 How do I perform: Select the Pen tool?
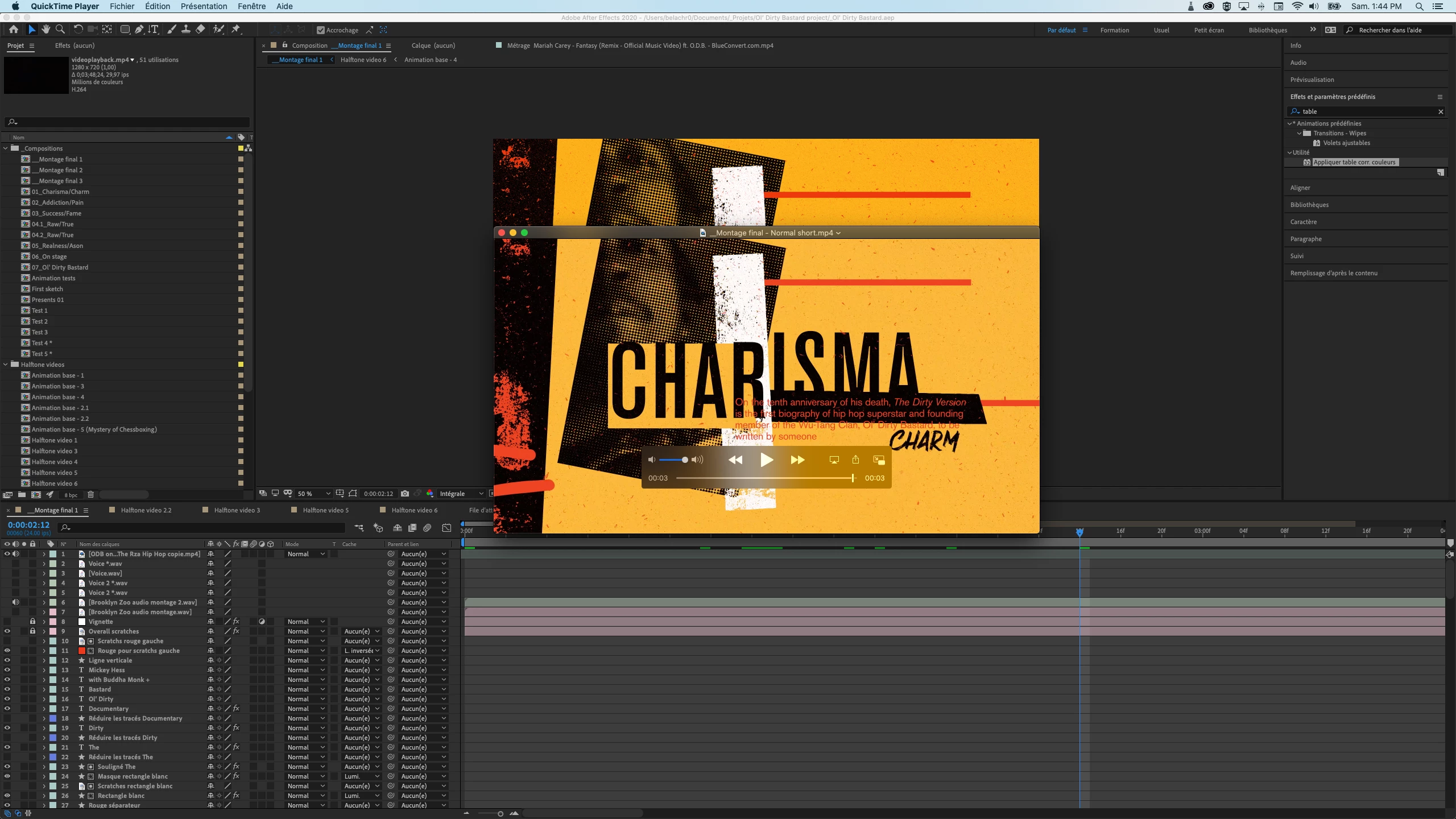tap(139, 30)
